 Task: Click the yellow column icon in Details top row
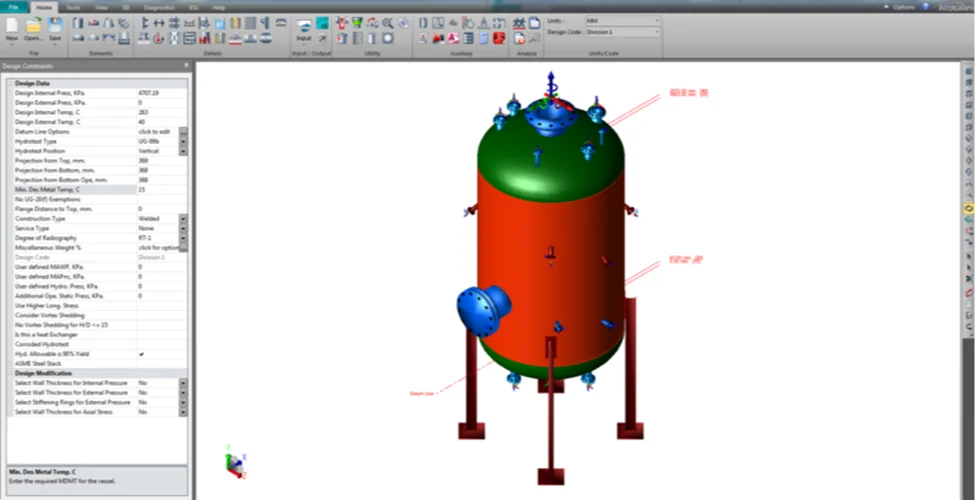(x=236, y=23)
